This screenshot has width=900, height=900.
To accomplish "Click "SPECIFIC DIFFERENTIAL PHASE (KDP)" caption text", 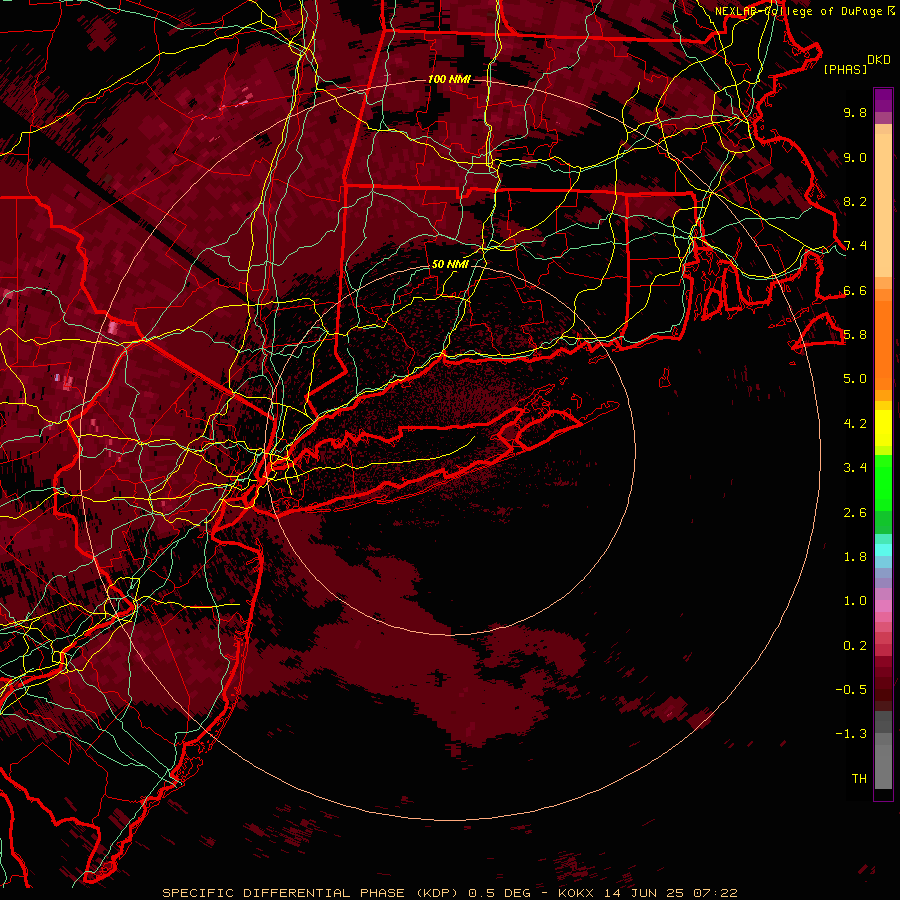I will (x=312, y=893).
